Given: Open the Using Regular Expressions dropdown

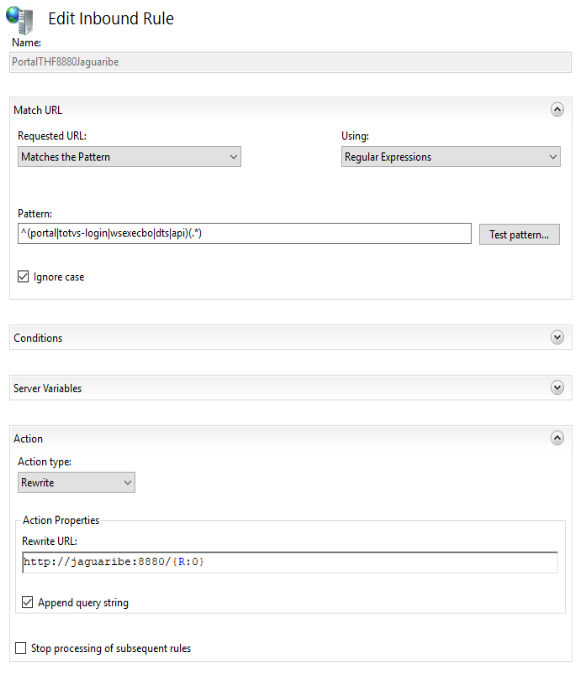Looking at the screenshot, I should (x=451, y=157).
